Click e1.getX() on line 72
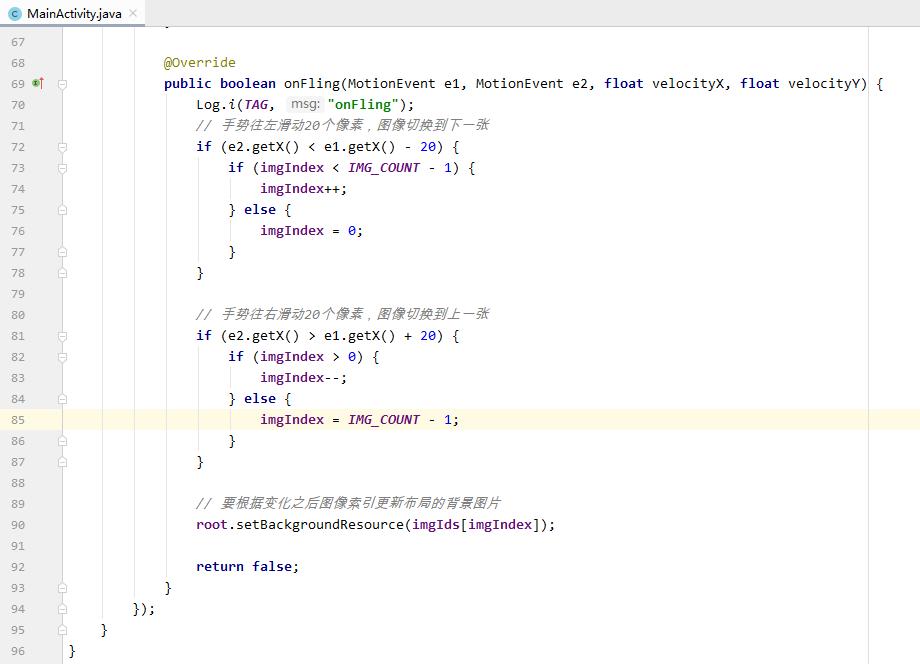This screenshot has width=920, height=664. [x=360, y=147]
